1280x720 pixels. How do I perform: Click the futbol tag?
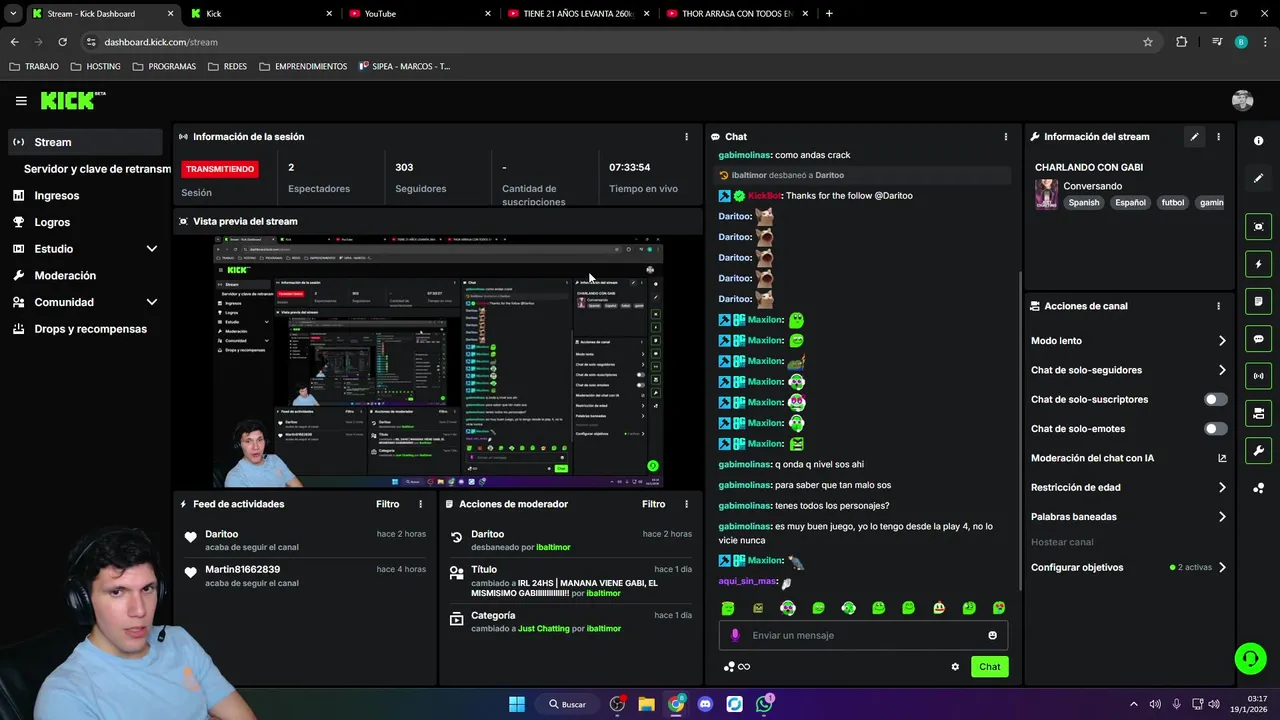pos(1172,203)
